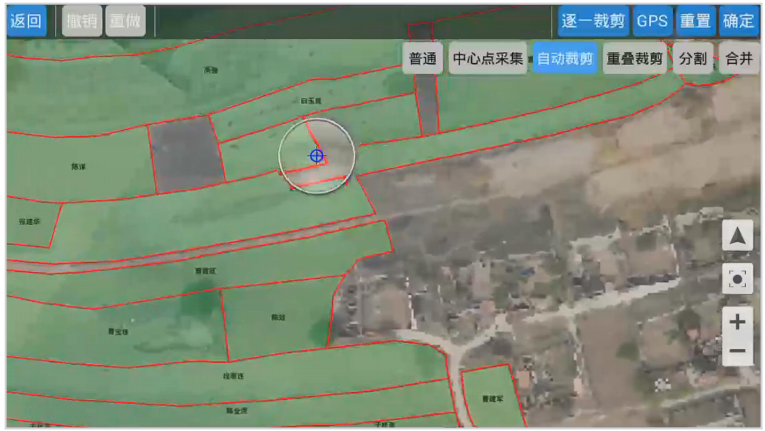This screenshot has height=431, width=765.
Task: Click the 撤销 (undo) button
Action: click(82, 21)
